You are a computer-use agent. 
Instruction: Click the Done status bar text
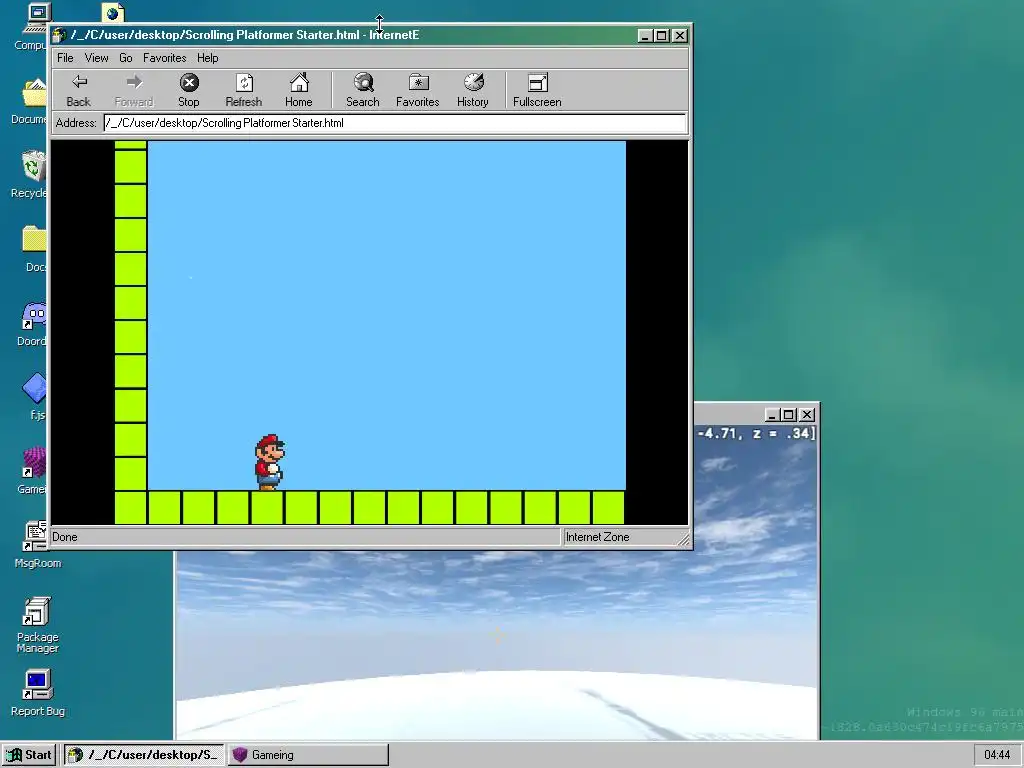(x=65, y=537)
